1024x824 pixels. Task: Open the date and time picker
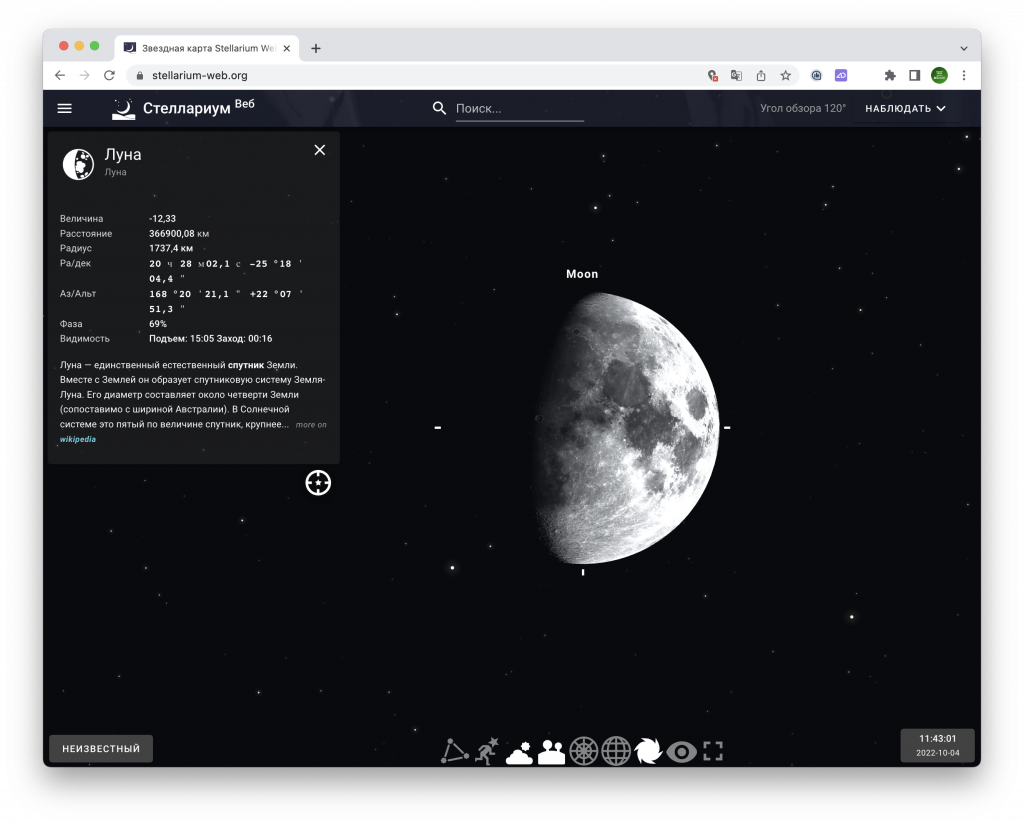(x=937, y=745)
